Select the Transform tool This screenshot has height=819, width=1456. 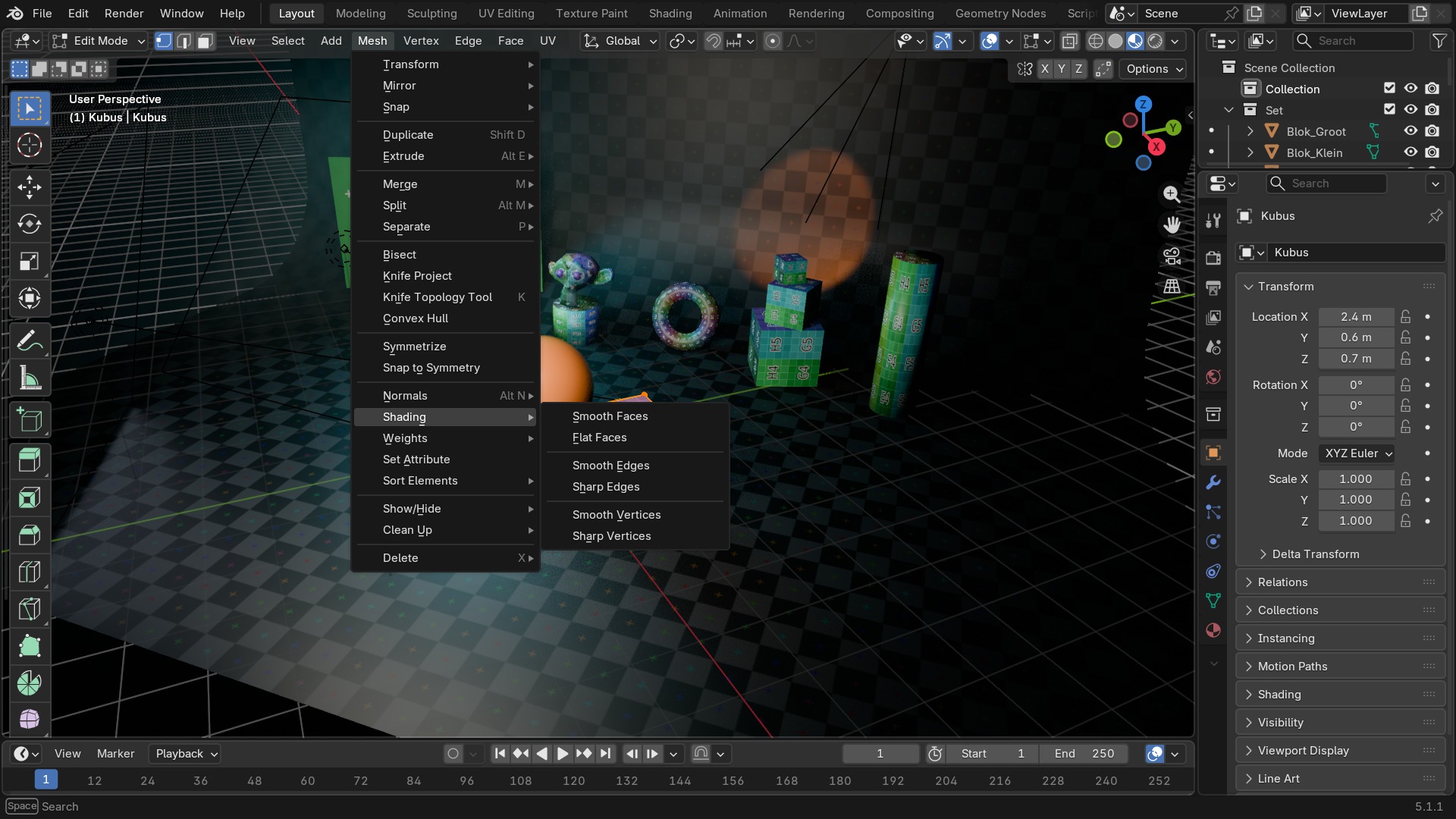click(30, 299)
